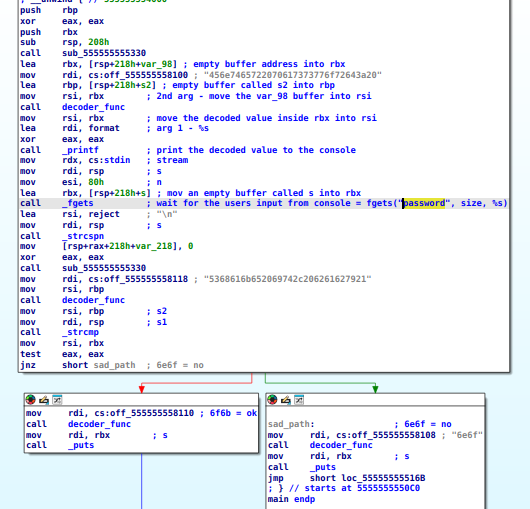Click the sub rsp, 208h instruction
Screen dimensions: 530x509
(x=65, y=42)
